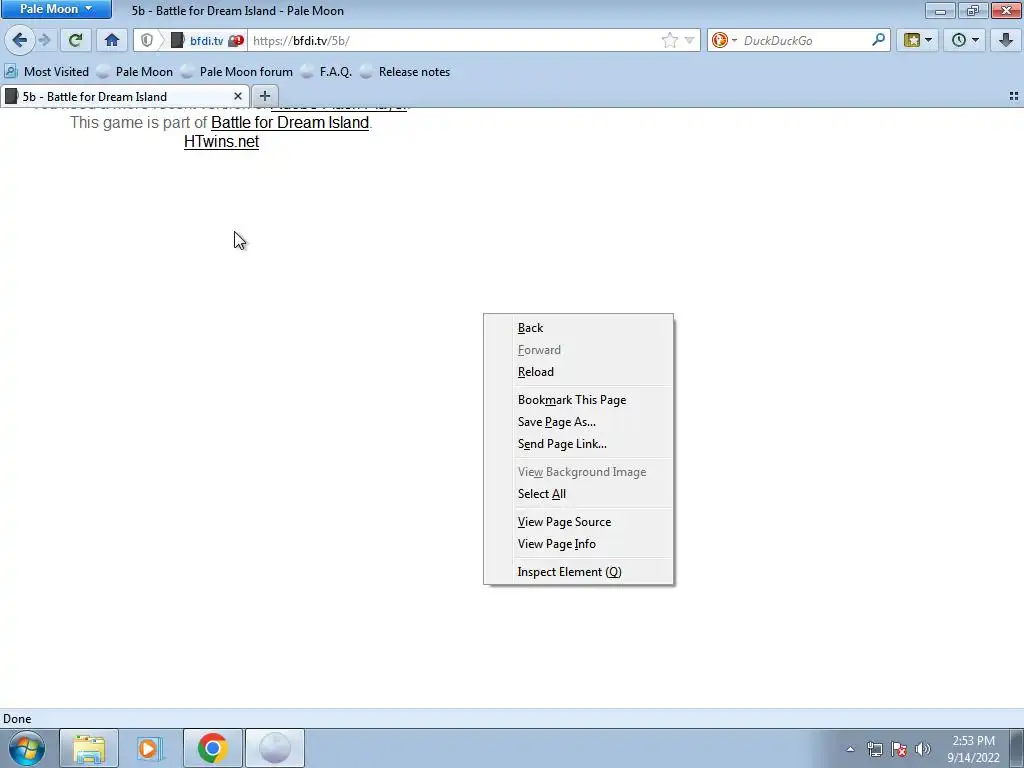Open the Release notes bookmark

coord(405,72)
